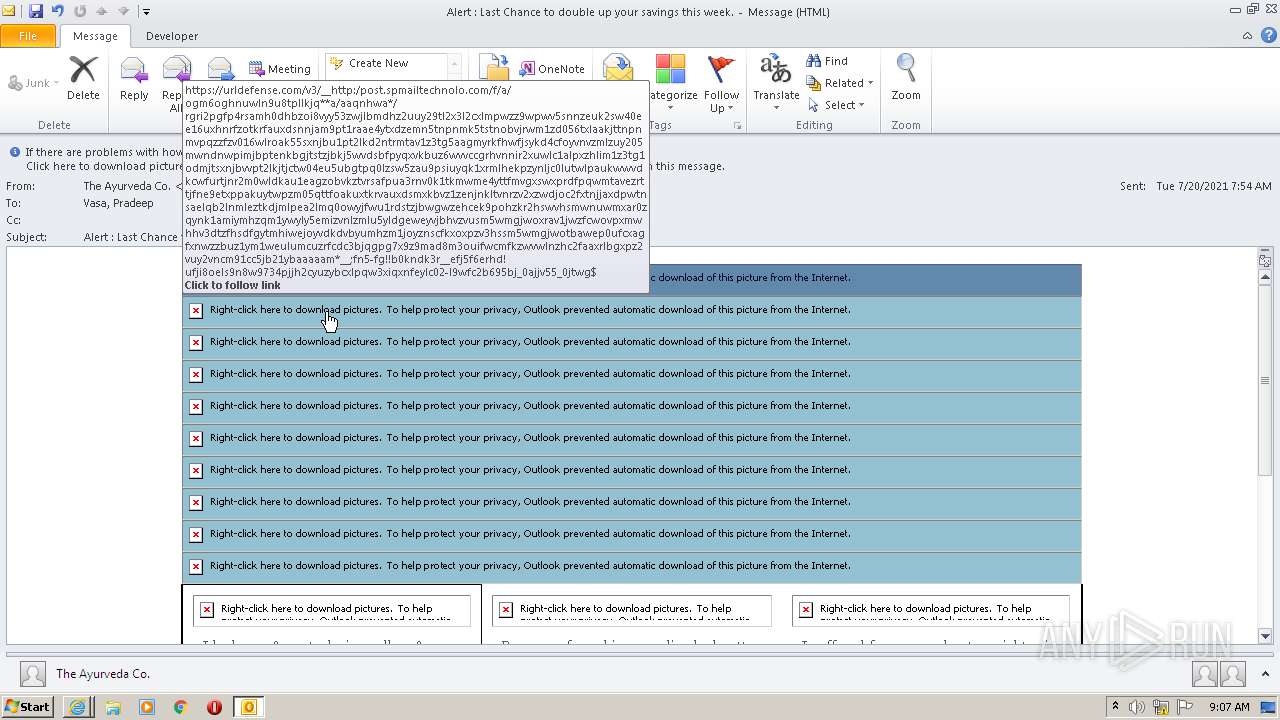Click the Save icon in quick access toolbar

click(x=36, y=11)
